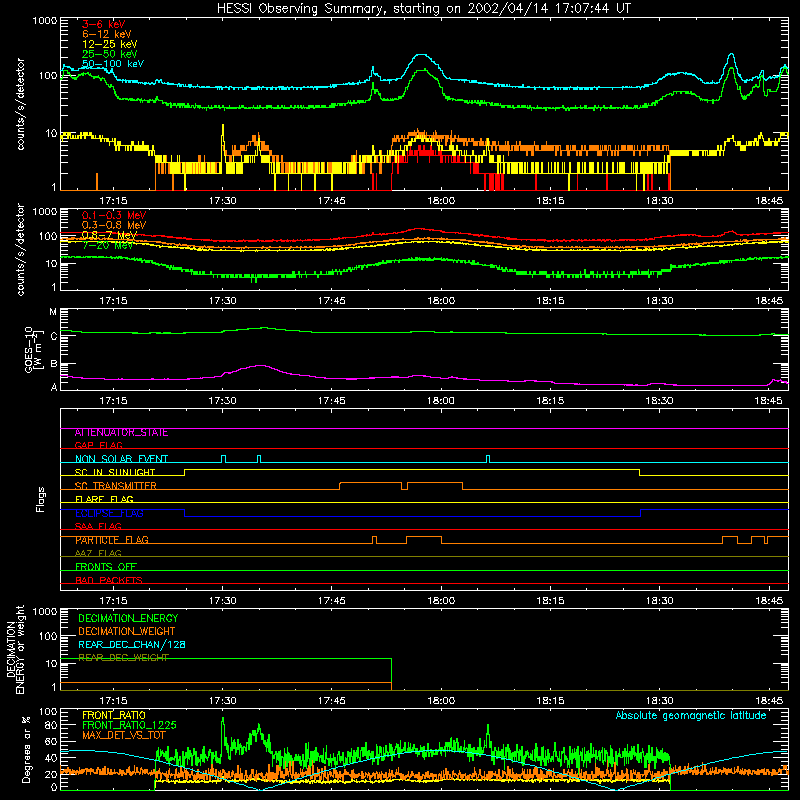Click the DECIMATION_ENERGY legend label
Screen dimensions: 800x800
point(128,618)
